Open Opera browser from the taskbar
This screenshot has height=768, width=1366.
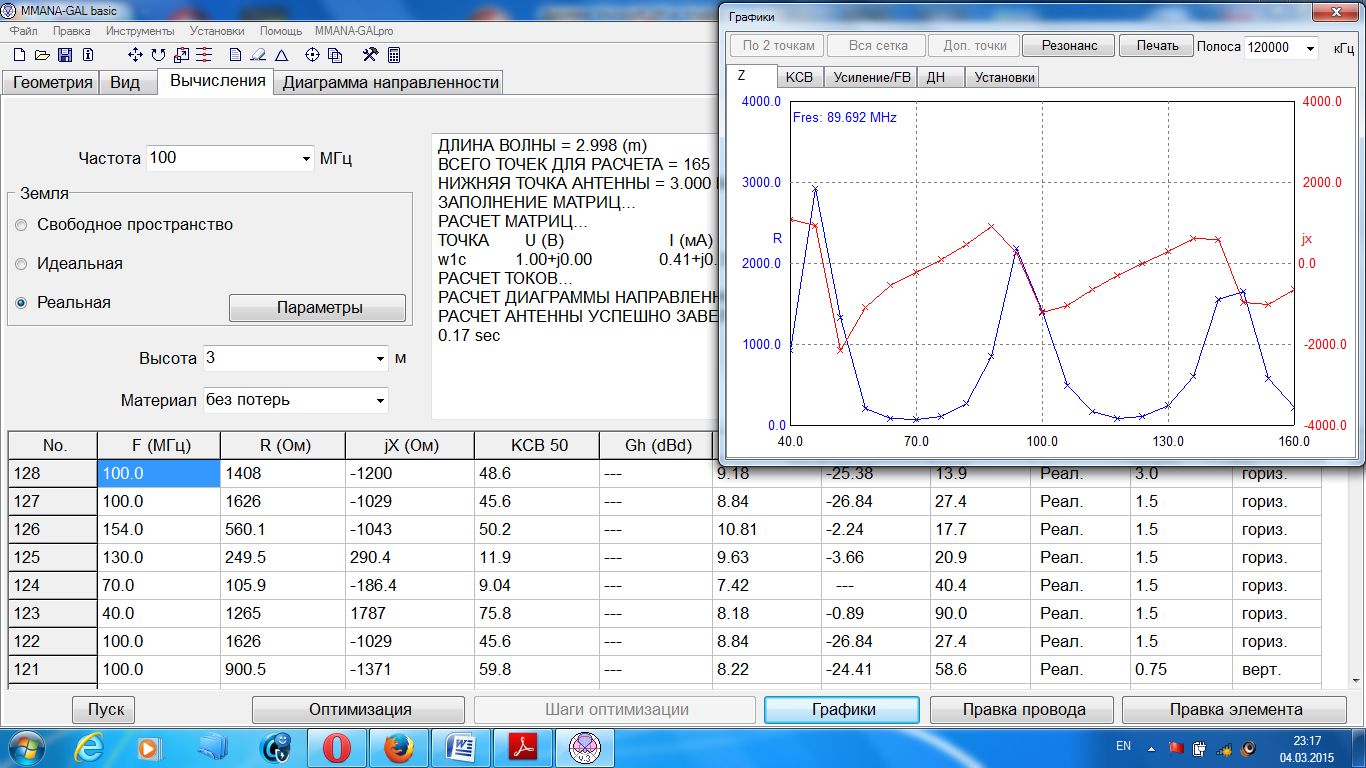coord(338,747)
